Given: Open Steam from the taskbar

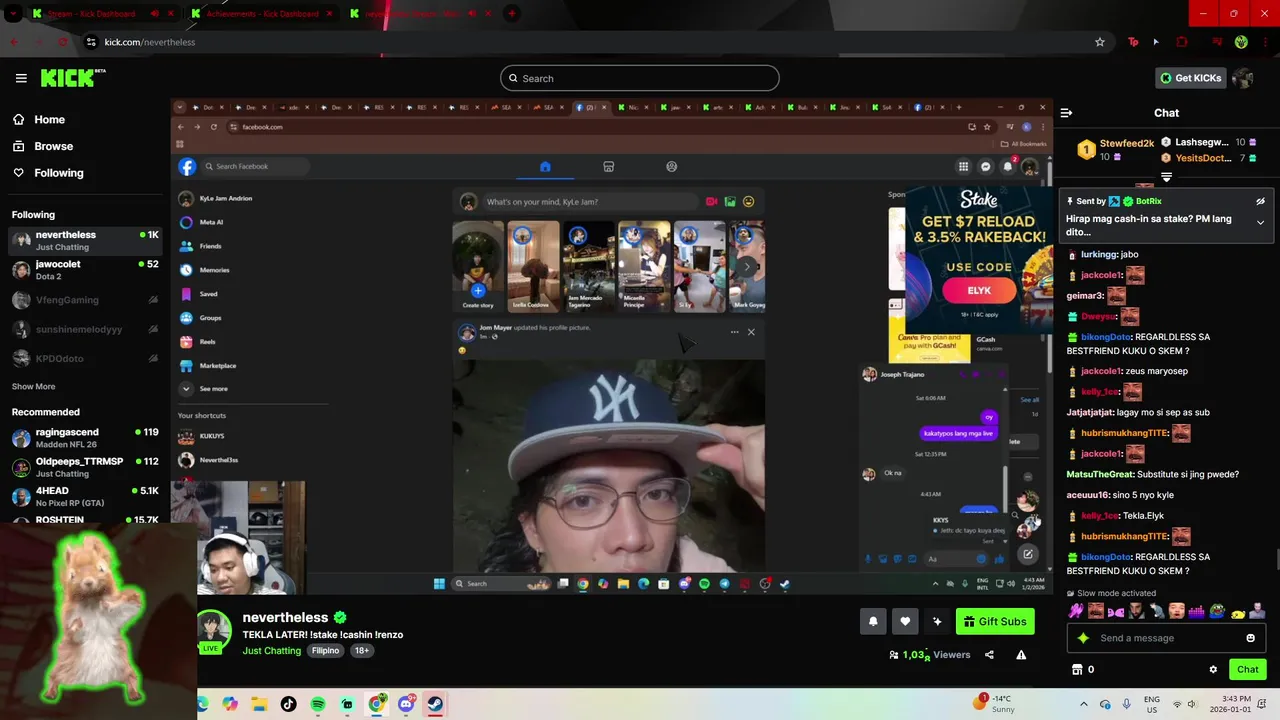Looking at the screenshot, I should pyautogui.click(x=435, y=704).
